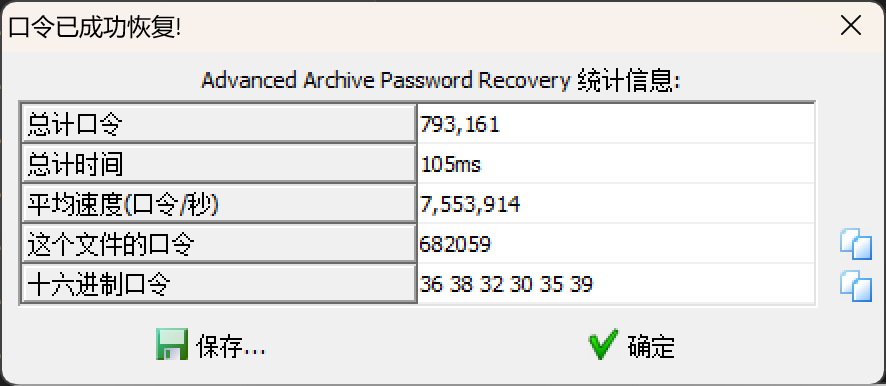886x386 pixels.
Task: Click the 682059 password value field
Action: [616, 244]
